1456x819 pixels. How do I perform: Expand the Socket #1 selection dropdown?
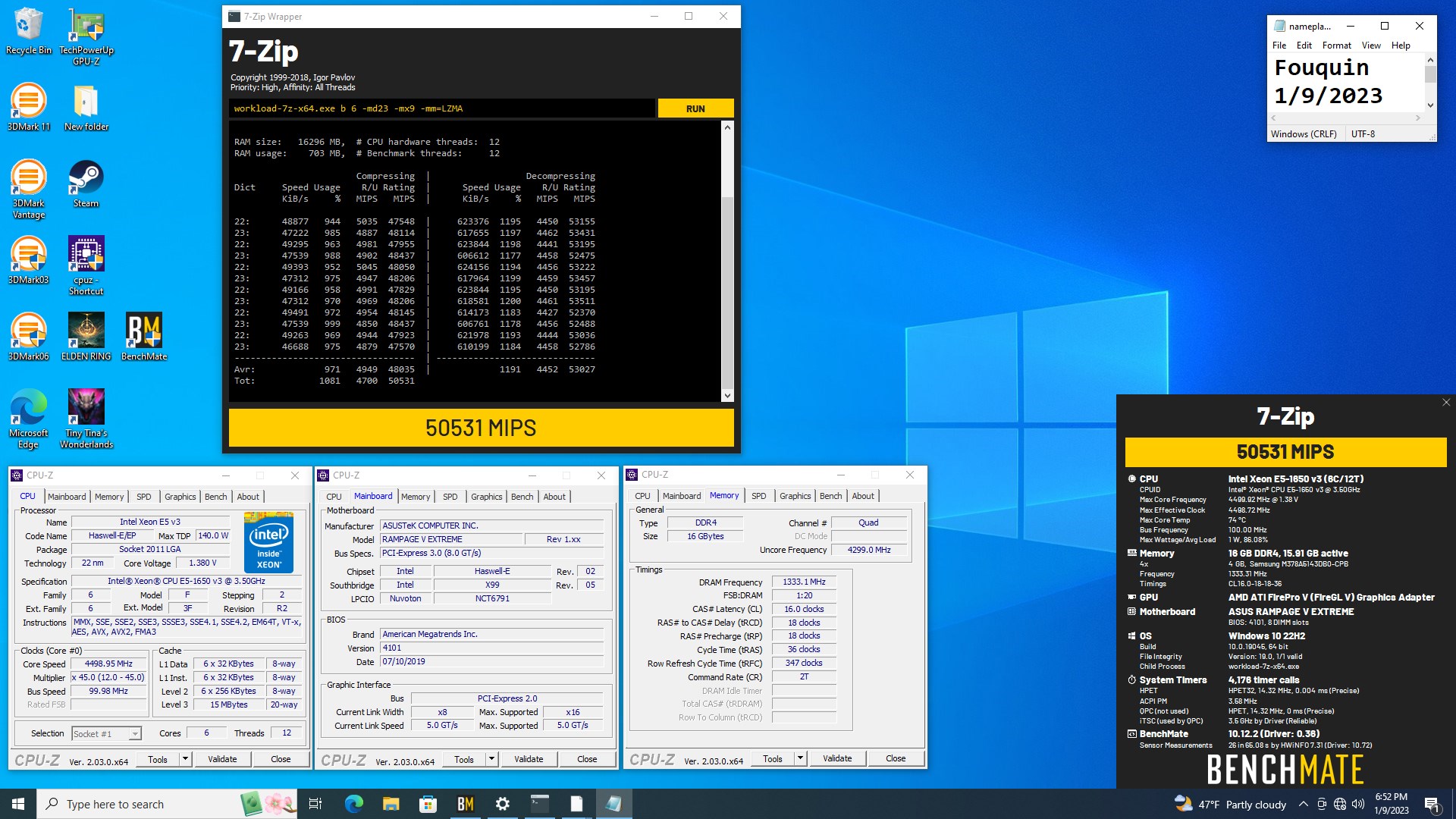[x=134, y=734]
